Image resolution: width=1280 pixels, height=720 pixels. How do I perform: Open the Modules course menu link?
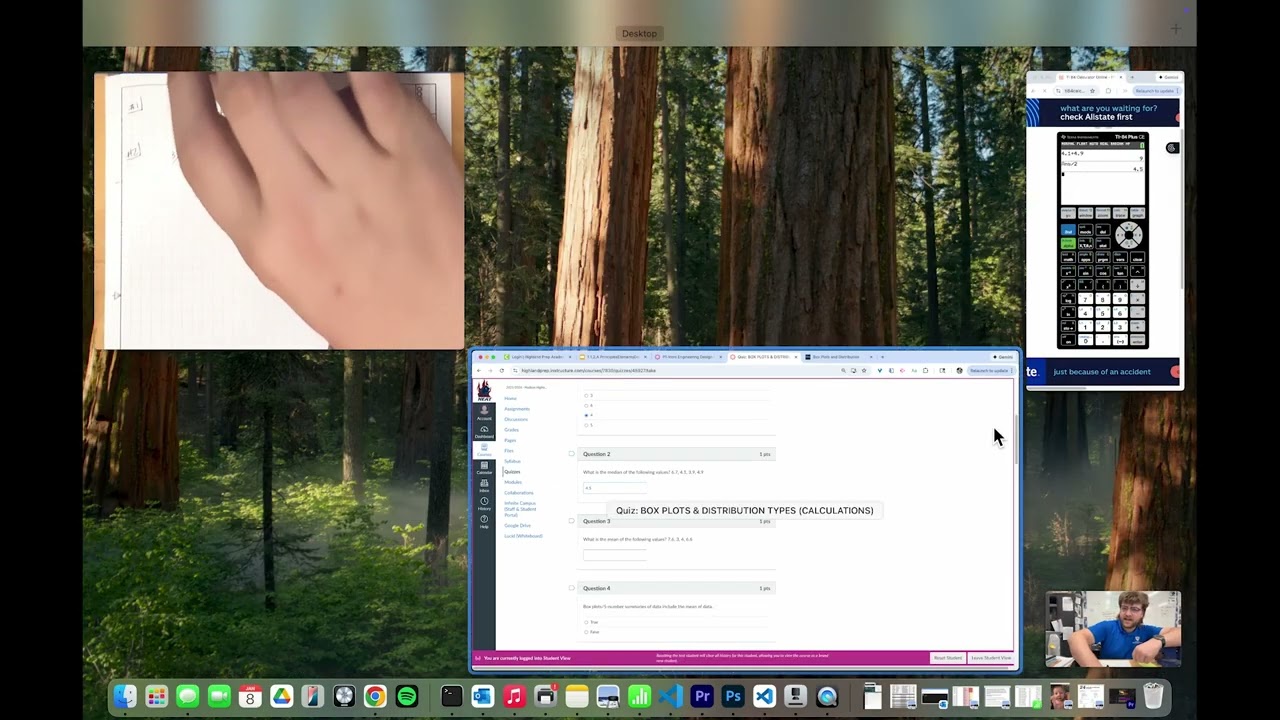click(x=513, y=482)
